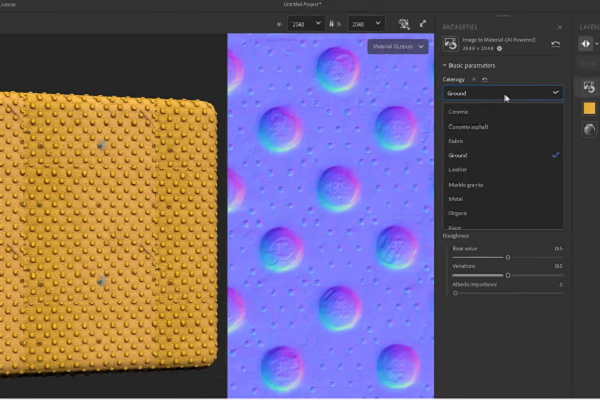
Task: Close the Properties panel
Action: pyautogui.click(x=559, y=27)
